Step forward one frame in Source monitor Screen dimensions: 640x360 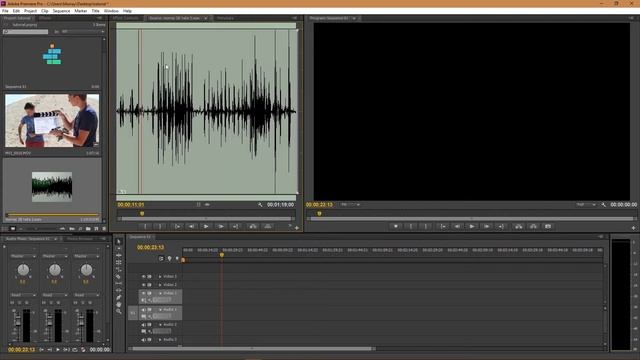[221, 227]
